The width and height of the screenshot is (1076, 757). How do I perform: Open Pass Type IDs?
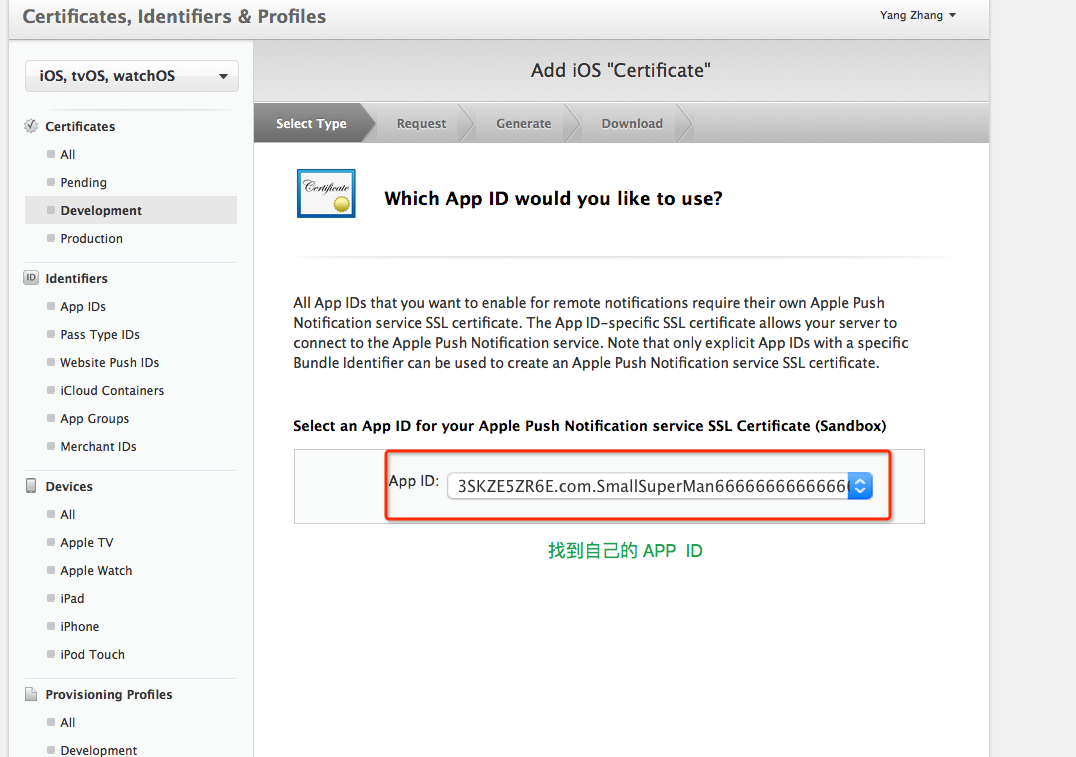[100, 334]
